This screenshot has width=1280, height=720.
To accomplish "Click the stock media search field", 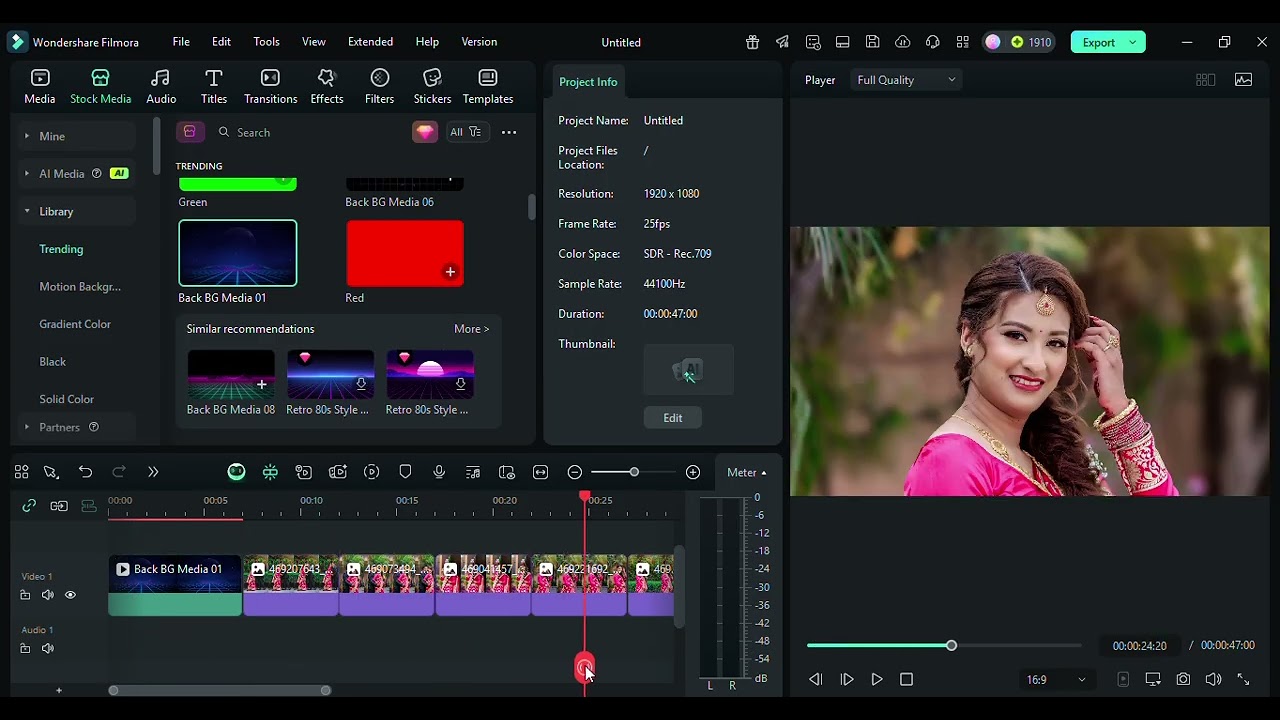I will (310, 132).
